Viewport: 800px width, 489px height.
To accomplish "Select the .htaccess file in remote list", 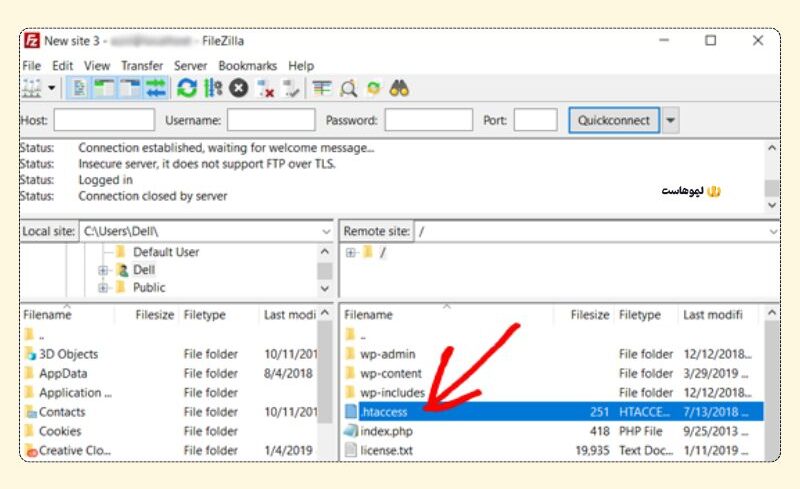I will [x=386, y=412].
